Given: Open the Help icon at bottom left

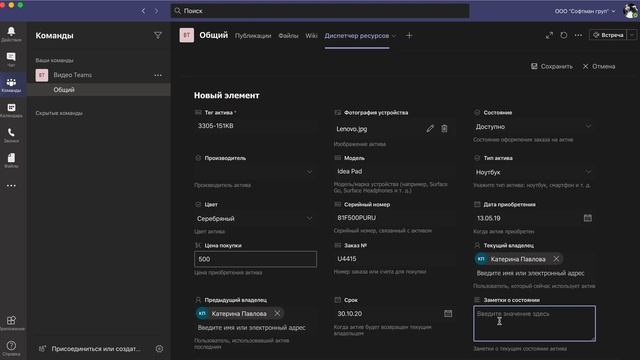Looking at the screenshot, I should [11, 348].
